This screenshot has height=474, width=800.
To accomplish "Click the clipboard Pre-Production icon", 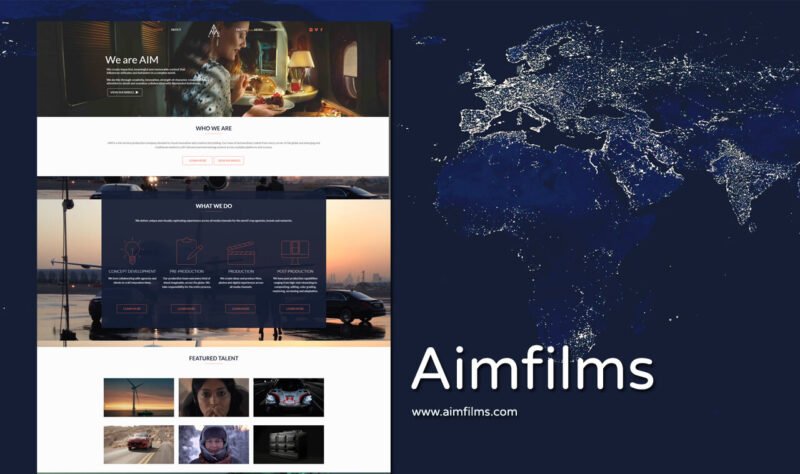I will point(186,250).
